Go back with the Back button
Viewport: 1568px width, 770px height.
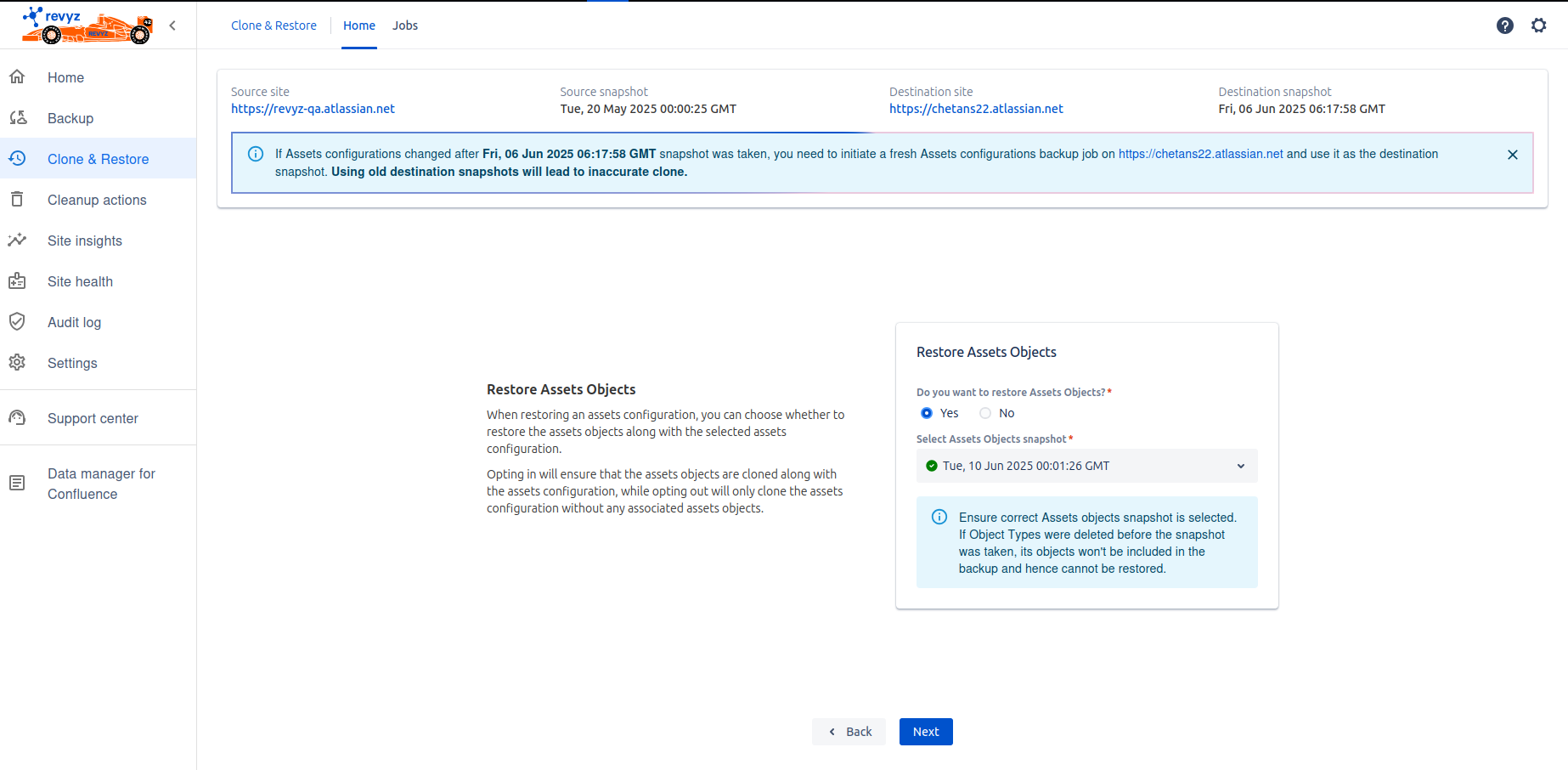[849, 732]
